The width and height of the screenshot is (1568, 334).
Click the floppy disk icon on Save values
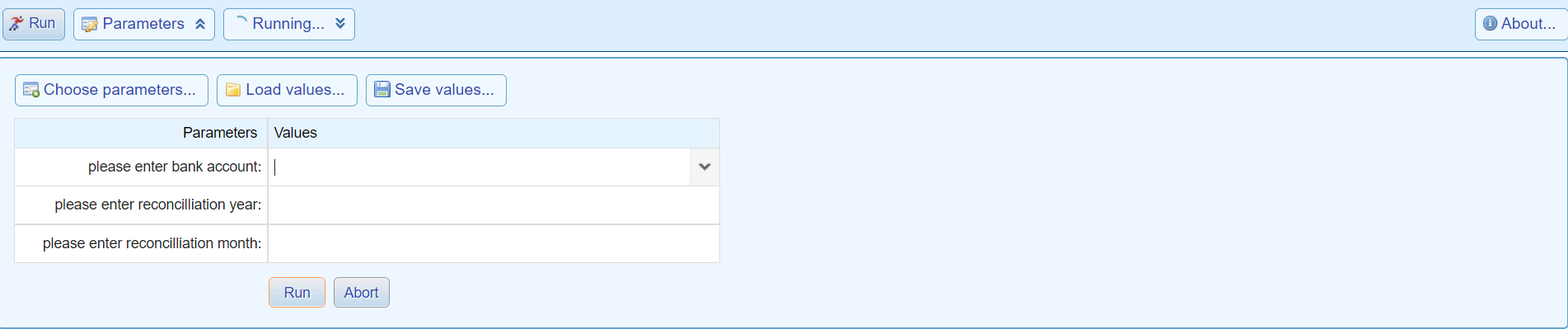click(x=382, y=90)
